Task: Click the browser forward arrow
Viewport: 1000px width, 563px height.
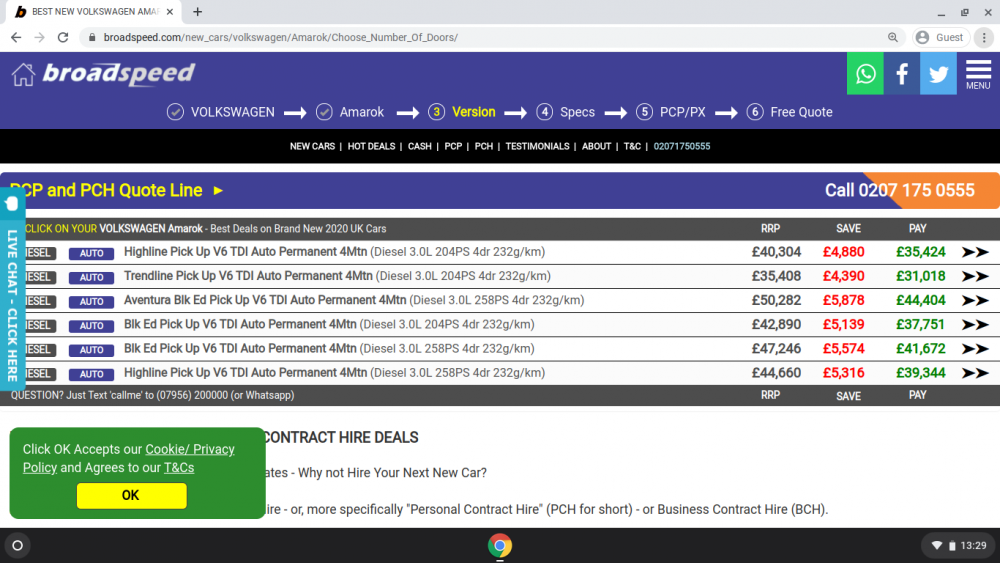Action: tap(40, 38)
